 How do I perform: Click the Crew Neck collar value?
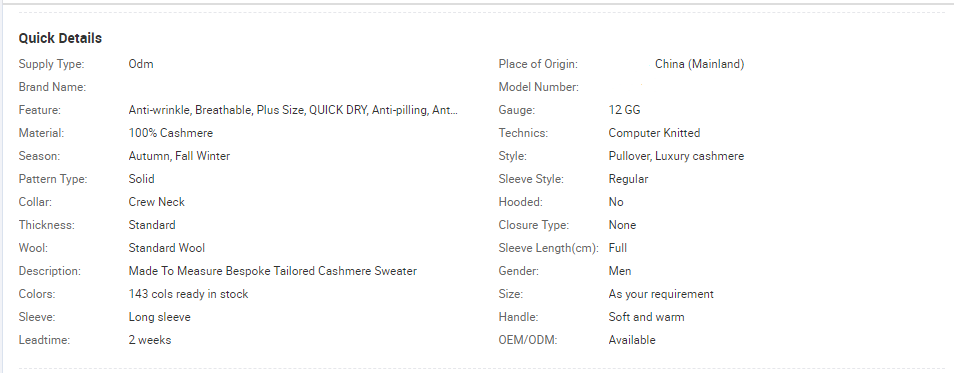coord(156,202)
